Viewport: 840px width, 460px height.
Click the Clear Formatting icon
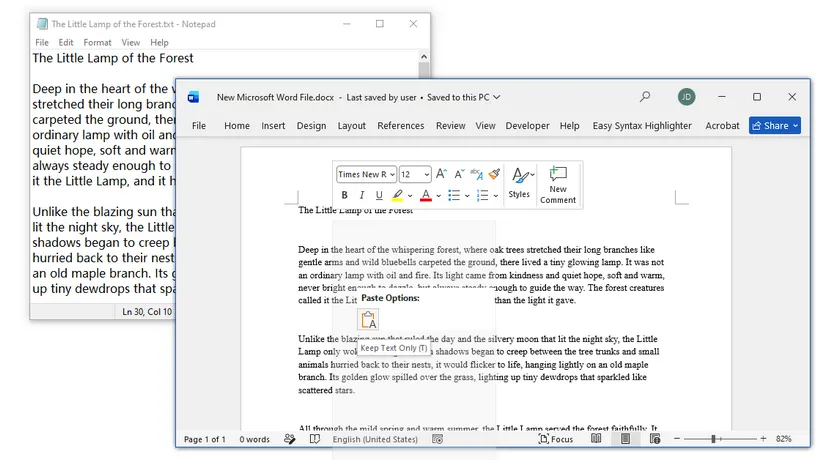click(x=477, y=174)
